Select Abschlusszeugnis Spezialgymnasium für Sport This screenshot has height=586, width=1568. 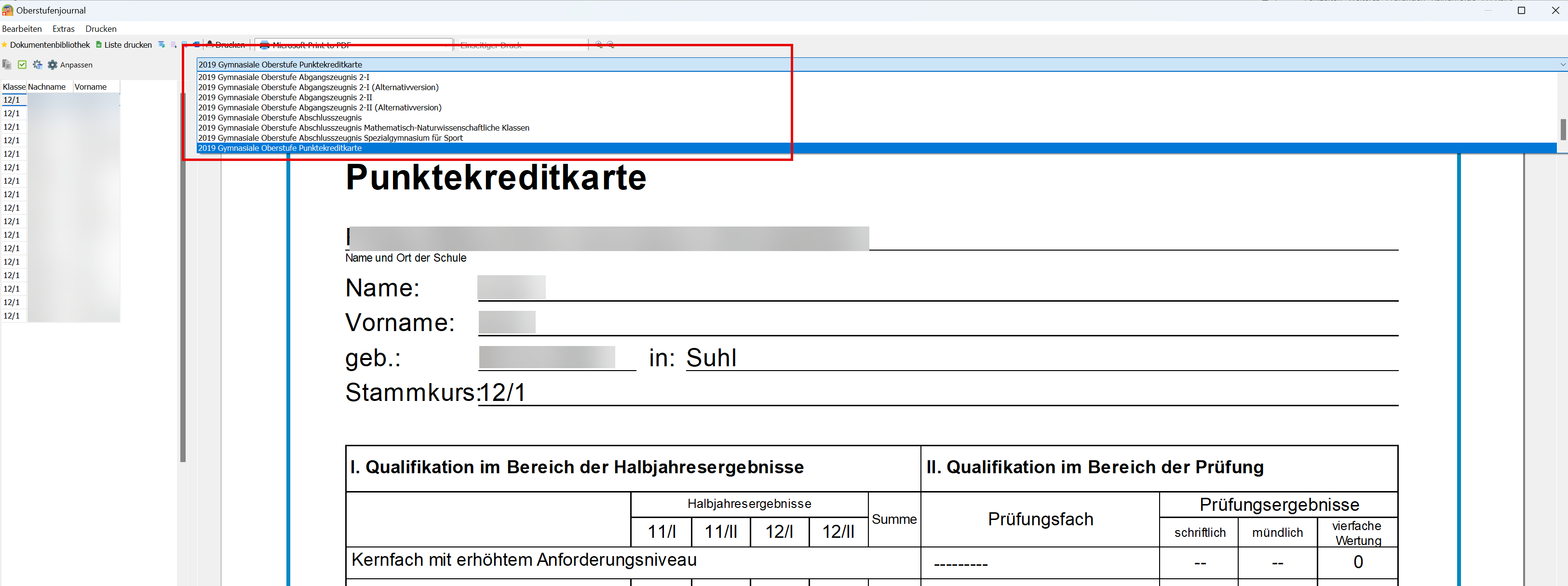point(877,138)
